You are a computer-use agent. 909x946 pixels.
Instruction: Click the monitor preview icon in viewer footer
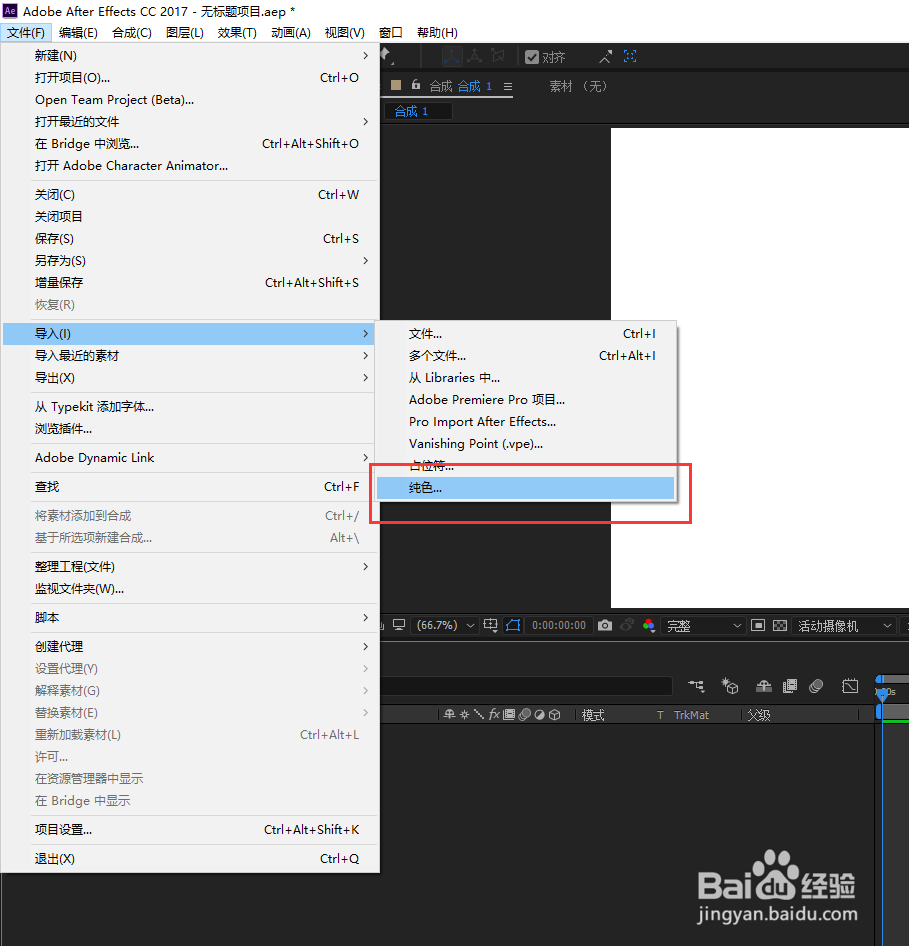click(x=399, y=625)
